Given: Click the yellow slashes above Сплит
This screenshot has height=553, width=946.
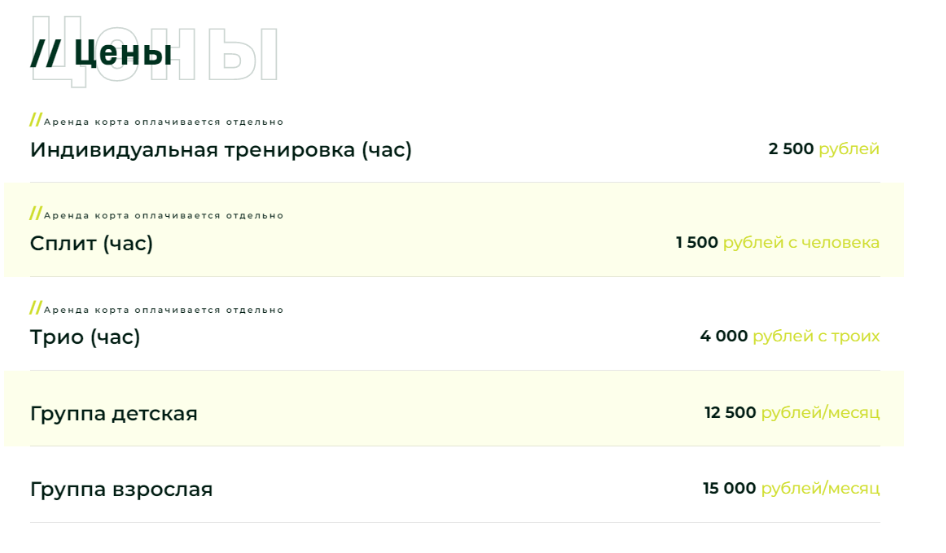Looking at the screenshot, I should tap(36, 213).
